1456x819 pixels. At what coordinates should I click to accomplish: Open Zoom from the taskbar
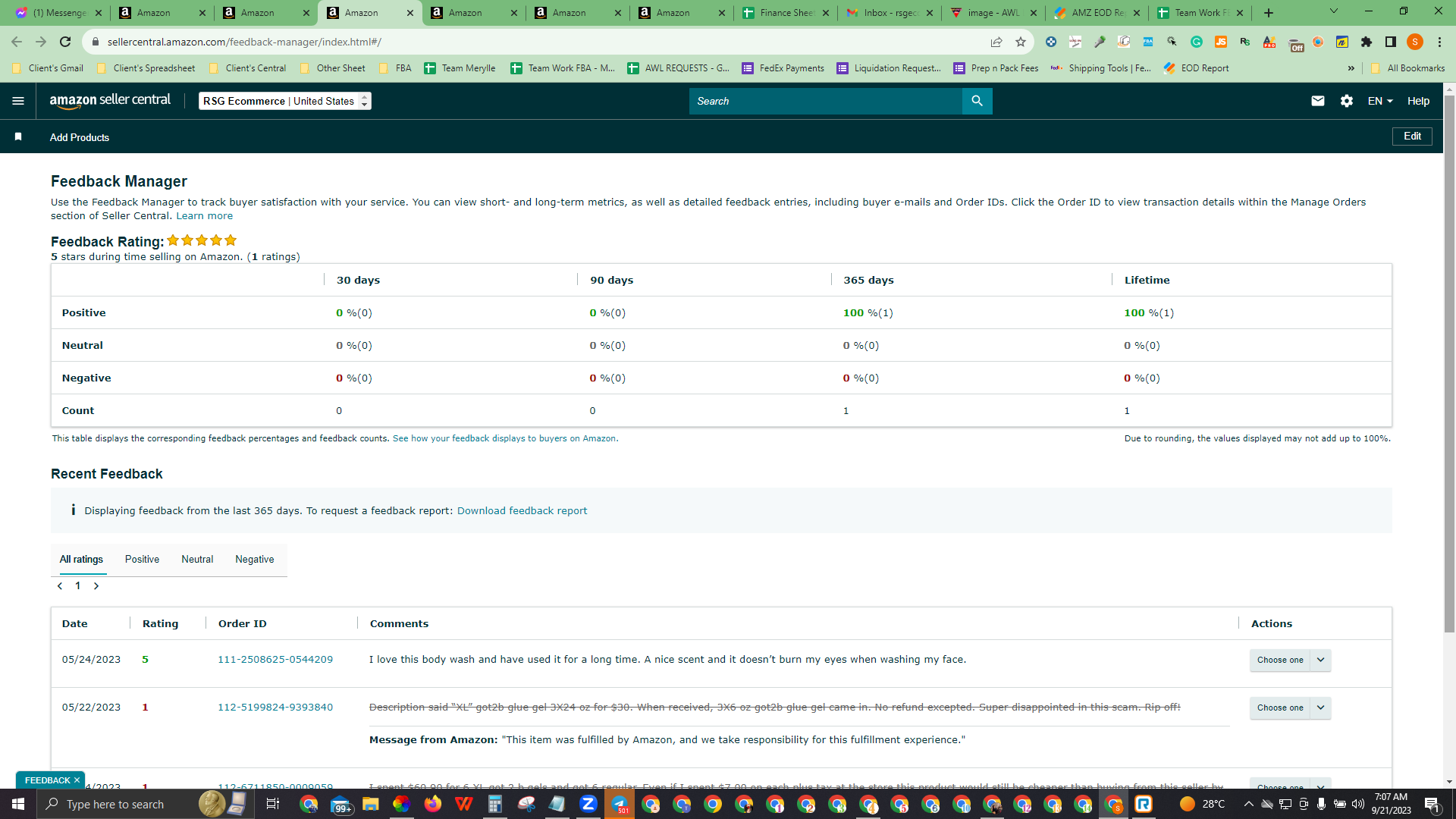(x=588, y=804)
